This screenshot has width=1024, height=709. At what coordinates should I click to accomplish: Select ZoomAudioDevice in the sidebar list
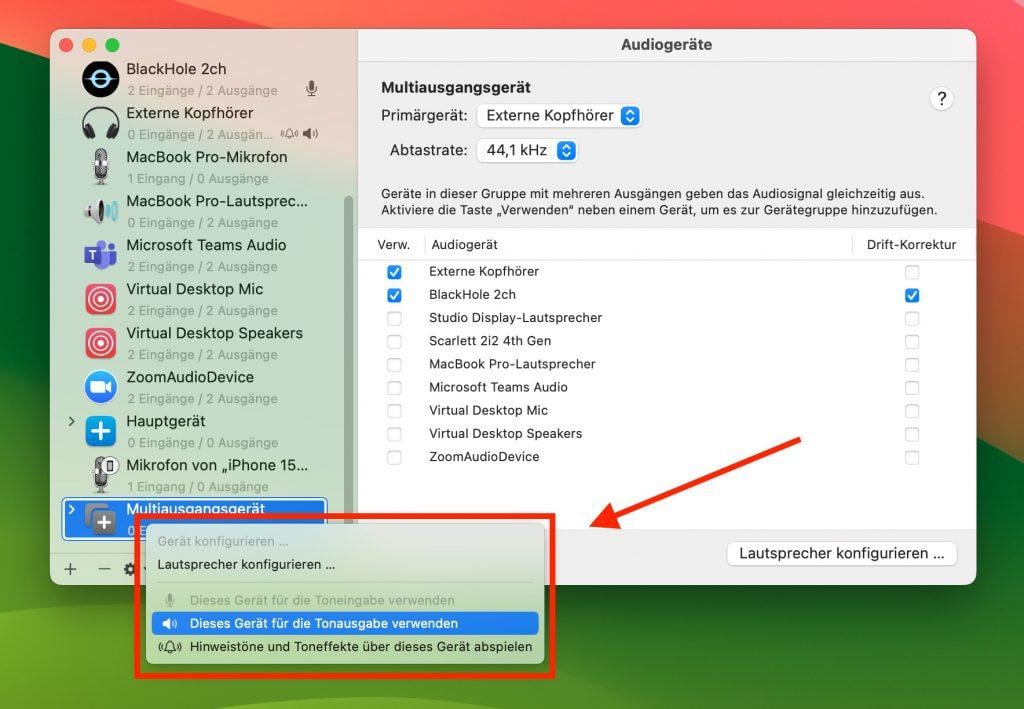pyautogui.click(x=196, y=387)
